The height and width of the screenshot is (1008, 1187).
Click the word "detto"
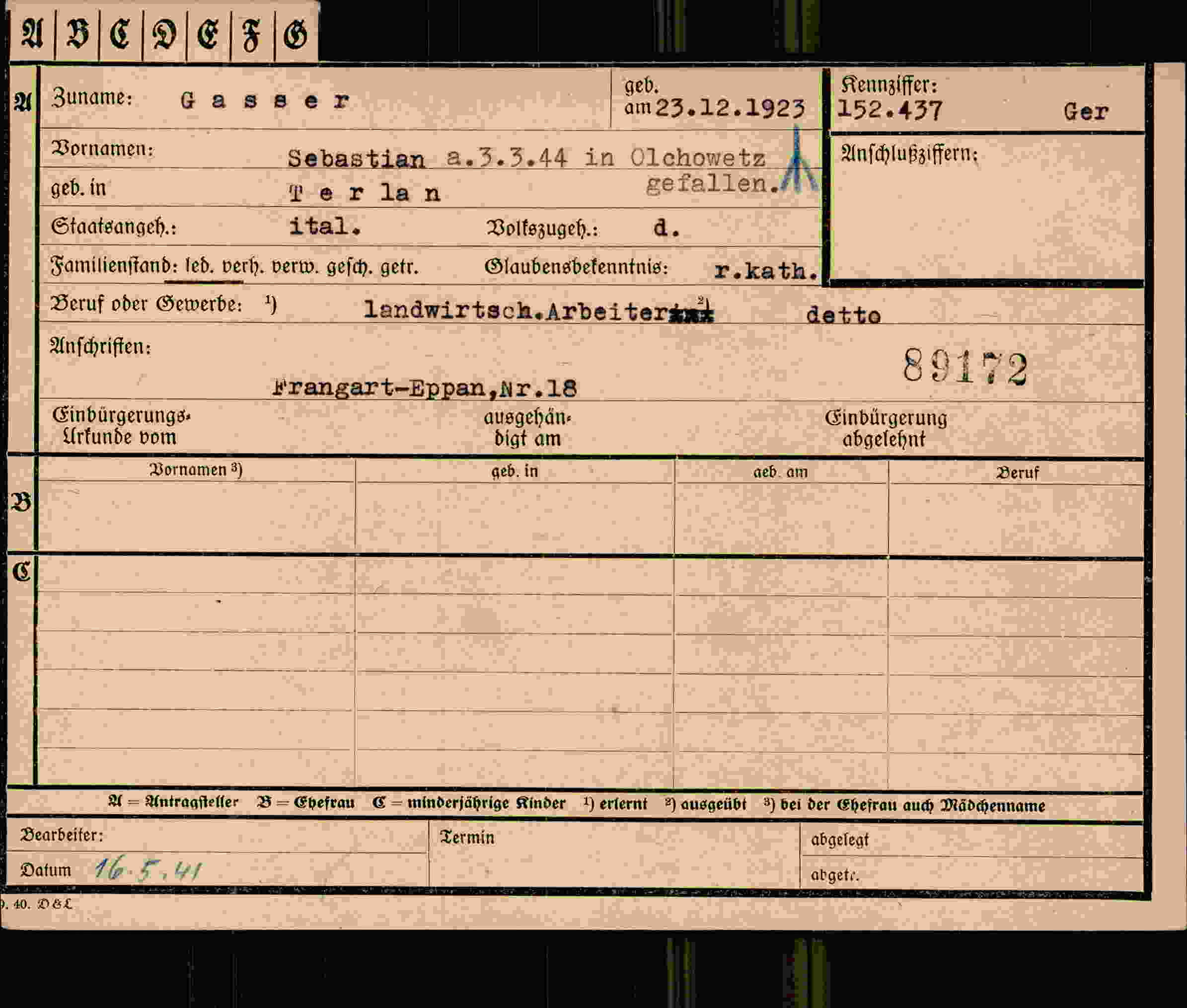pos(843,315)
